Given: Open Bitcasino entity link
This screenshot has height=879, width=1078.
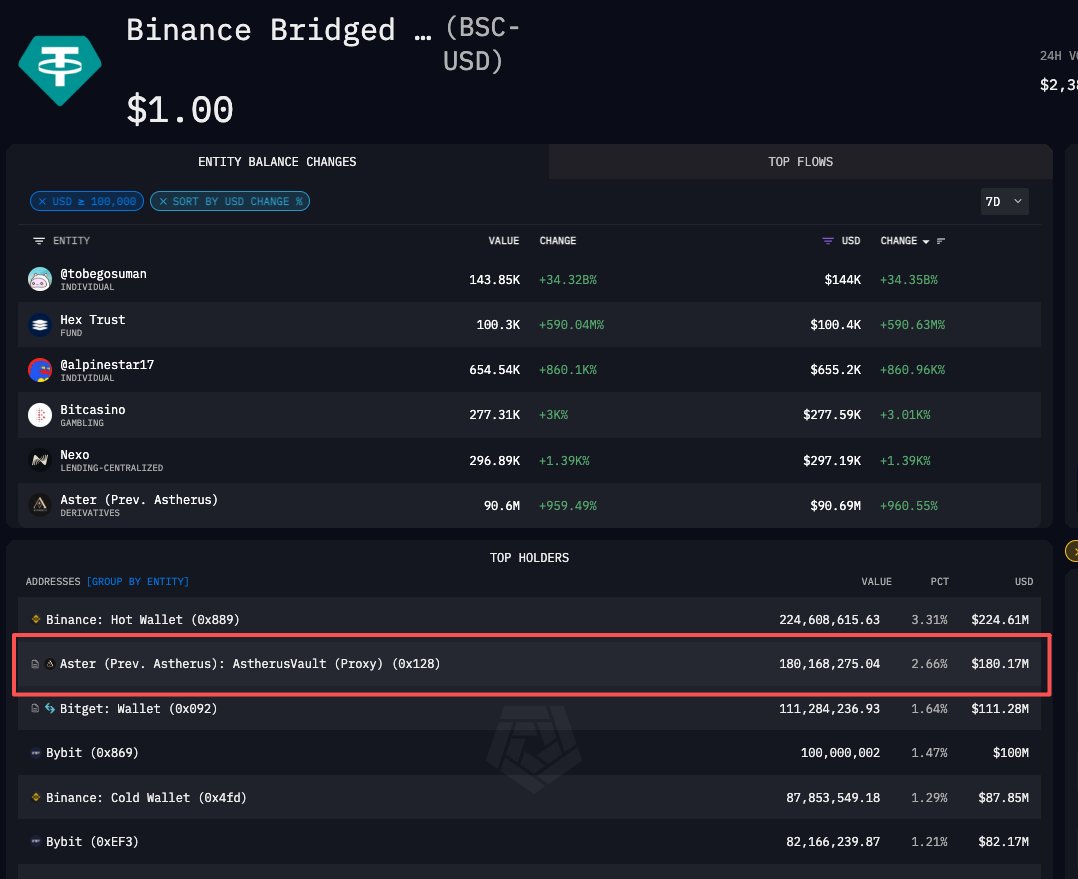Looking at the screenshot, I should (x=92, y=410).
